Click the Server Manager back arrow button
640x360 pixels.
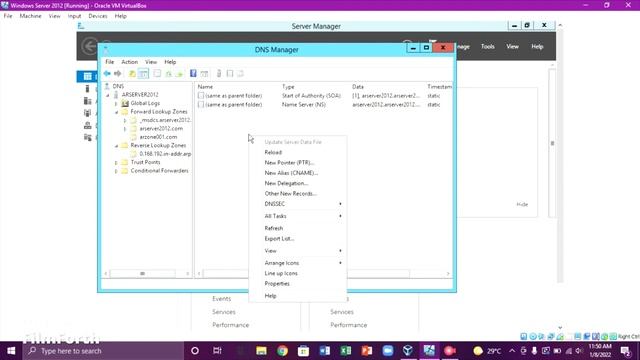90,46
